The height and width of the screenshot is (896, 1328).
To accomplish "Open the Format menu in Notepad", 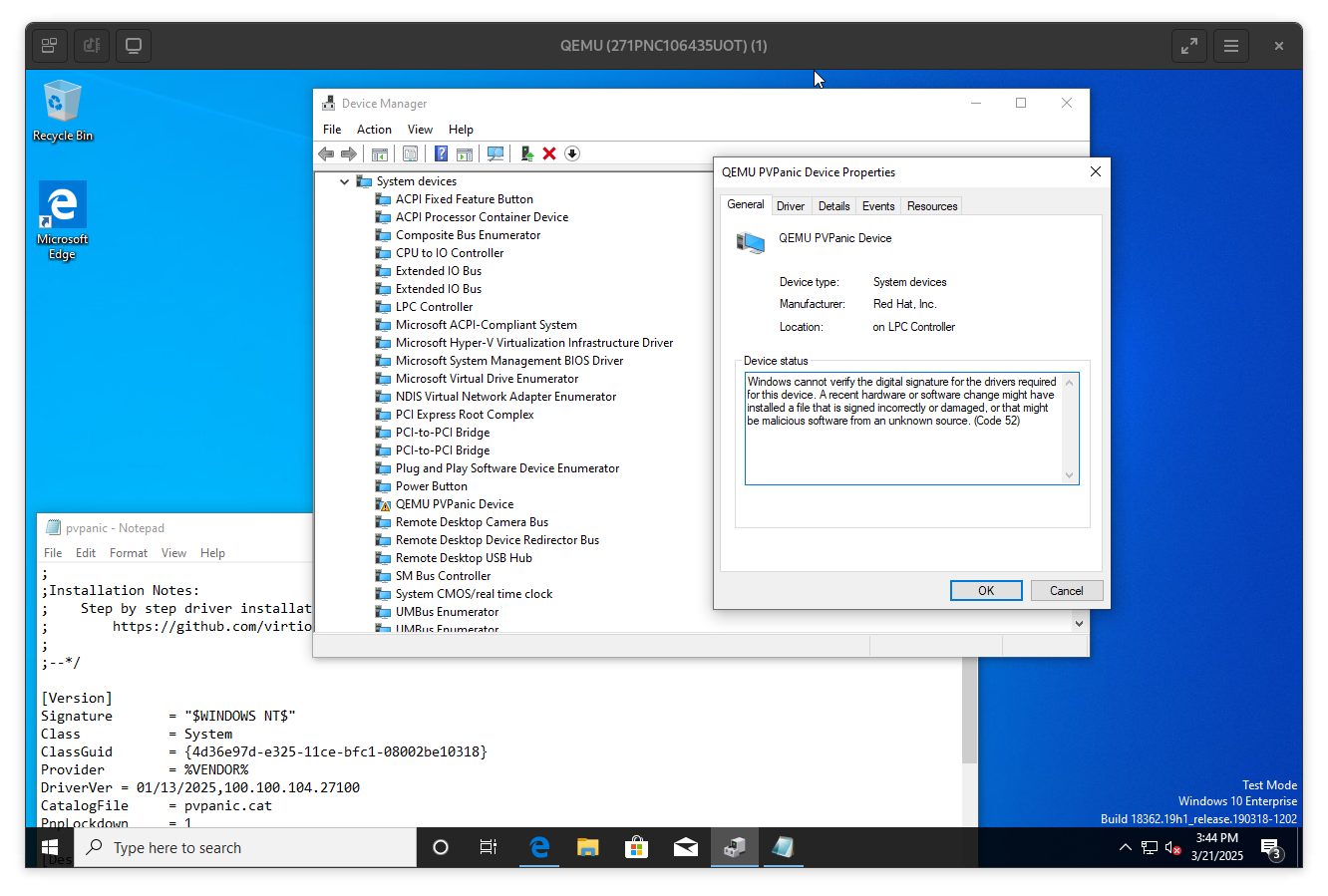I will click(128, 553).
